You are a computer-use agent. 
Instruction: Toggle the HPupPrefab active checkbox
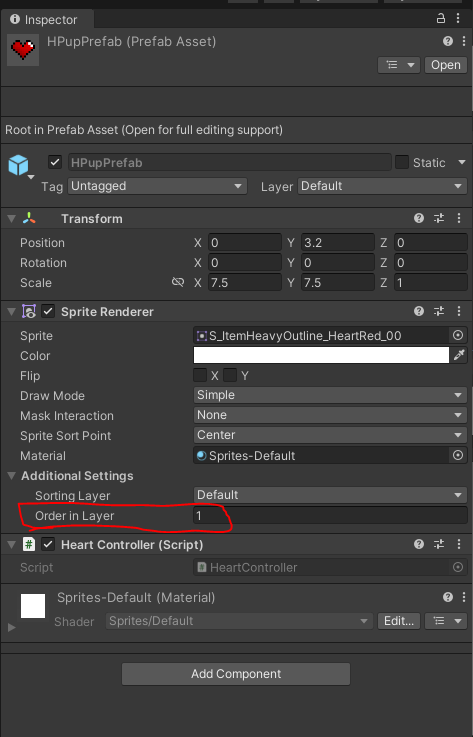(x=55, y=163)
